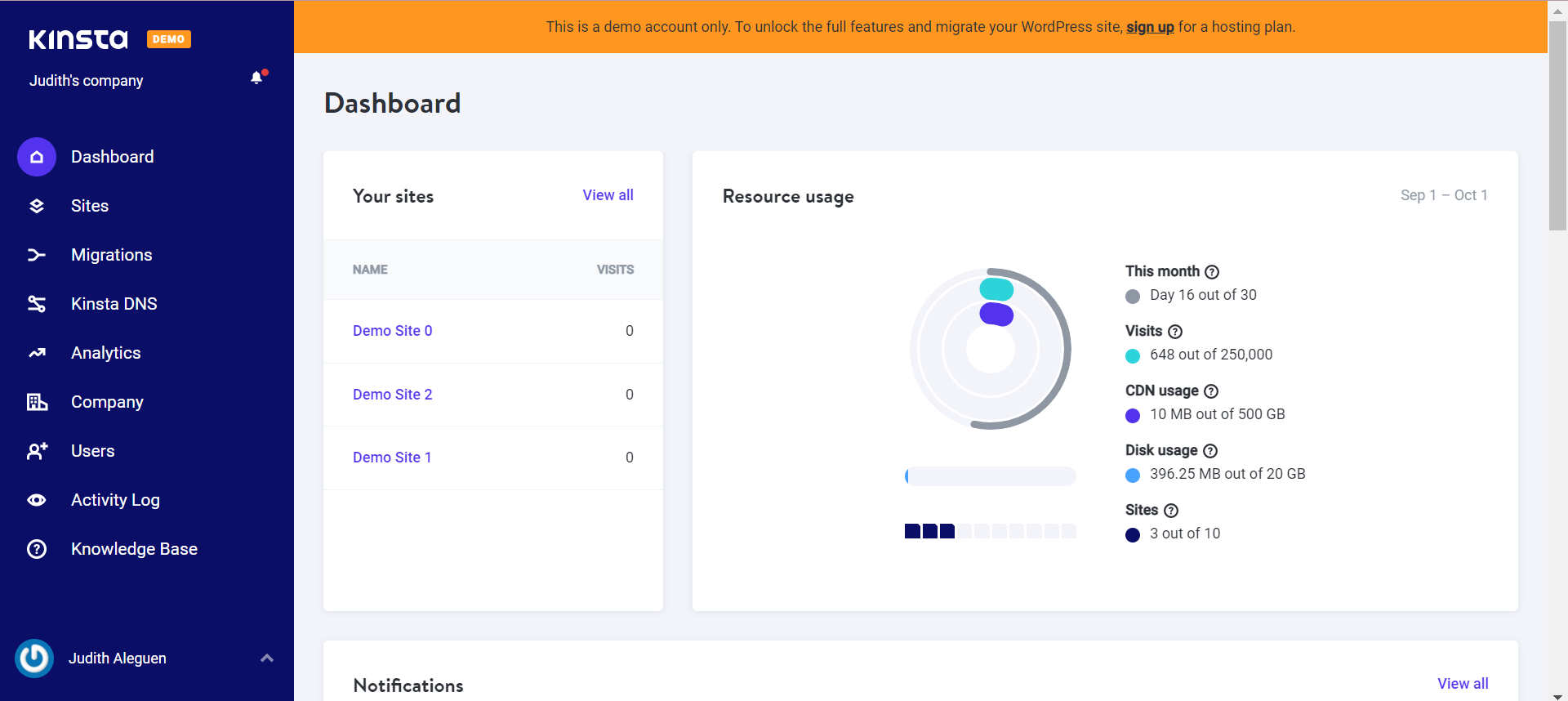Screen dimensions: 1568x701
Task: Click the Notifications section heading
Action: click(408, 685)
